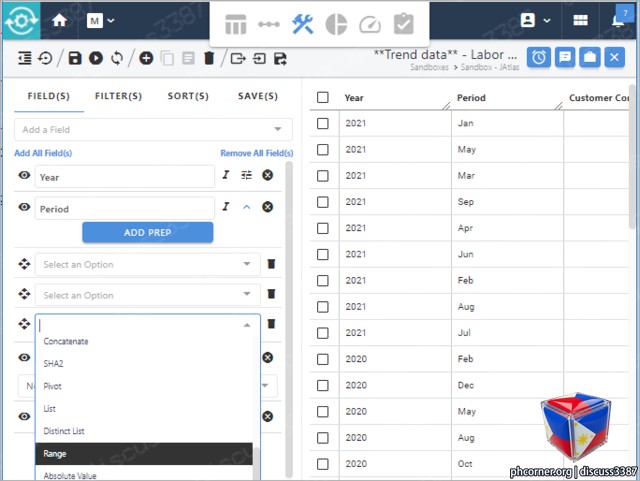
Task: Remove the Year field with X icon
Action: coord(267,175)
